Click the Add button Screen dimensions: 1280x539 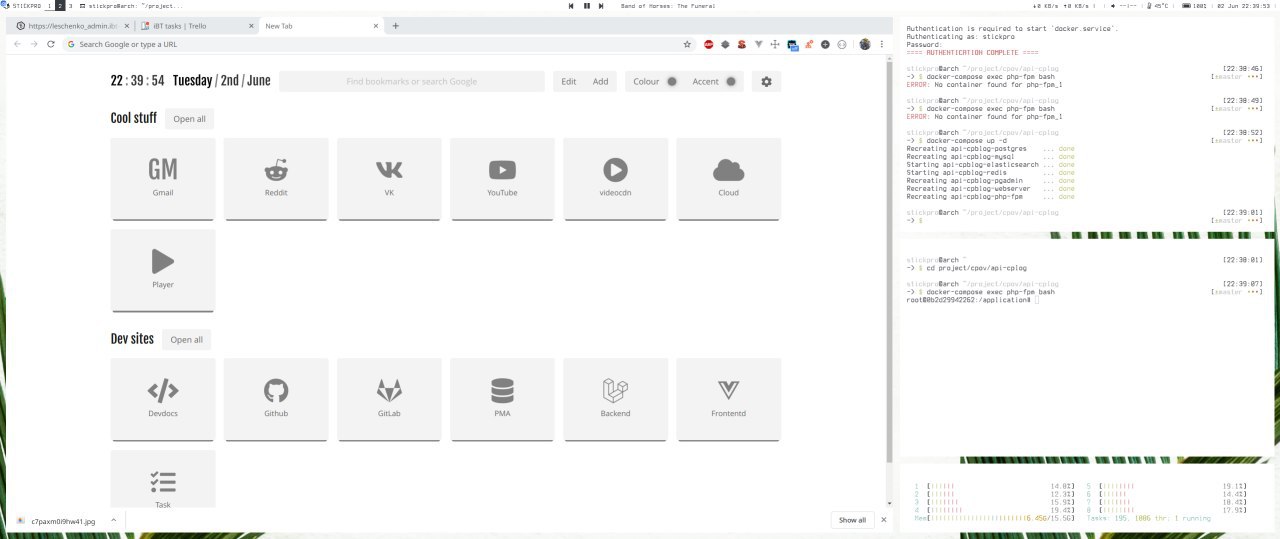(x=600, y=82)
